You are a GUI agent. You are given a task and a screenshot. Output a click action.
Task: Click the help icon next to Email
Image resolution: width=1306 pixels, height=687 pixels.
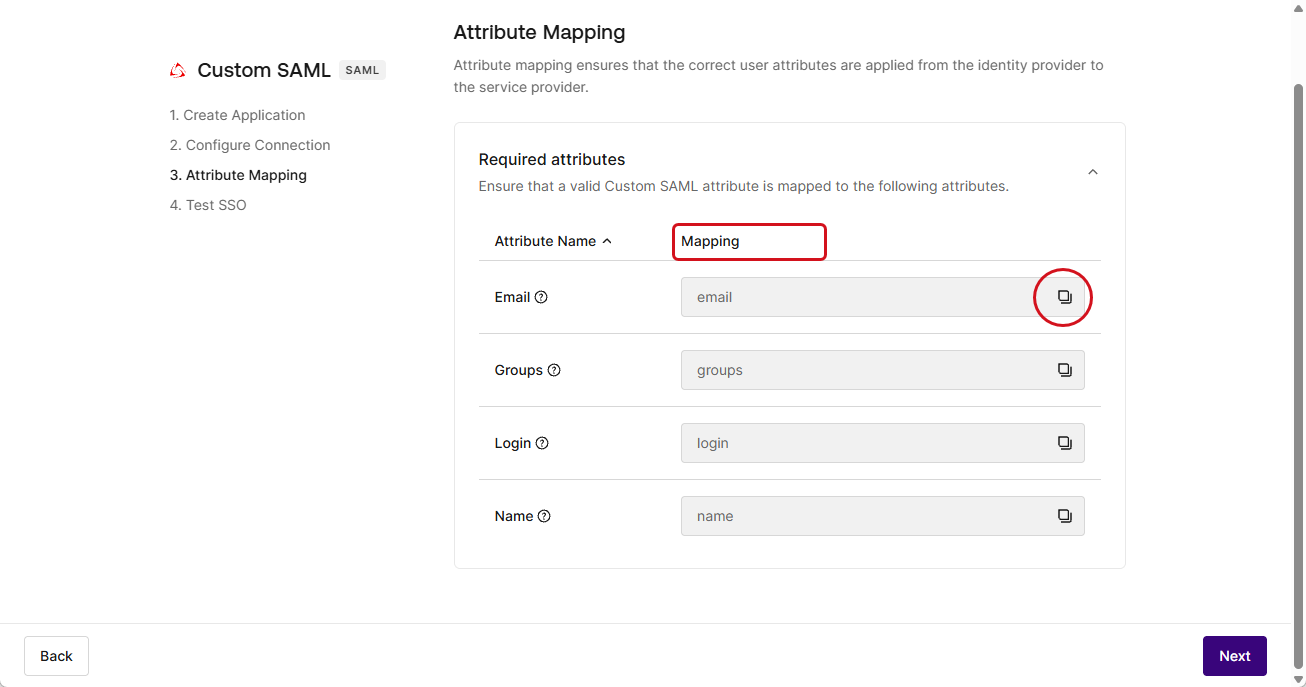[541, 297]
